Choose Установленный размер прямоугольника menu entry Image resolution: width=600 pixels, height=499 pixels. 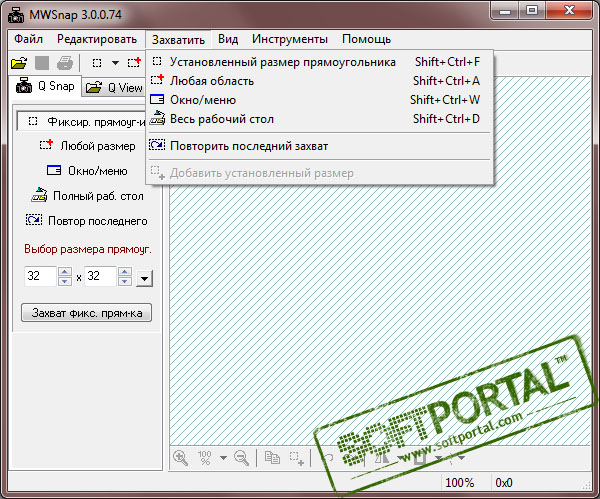(320, 62)
